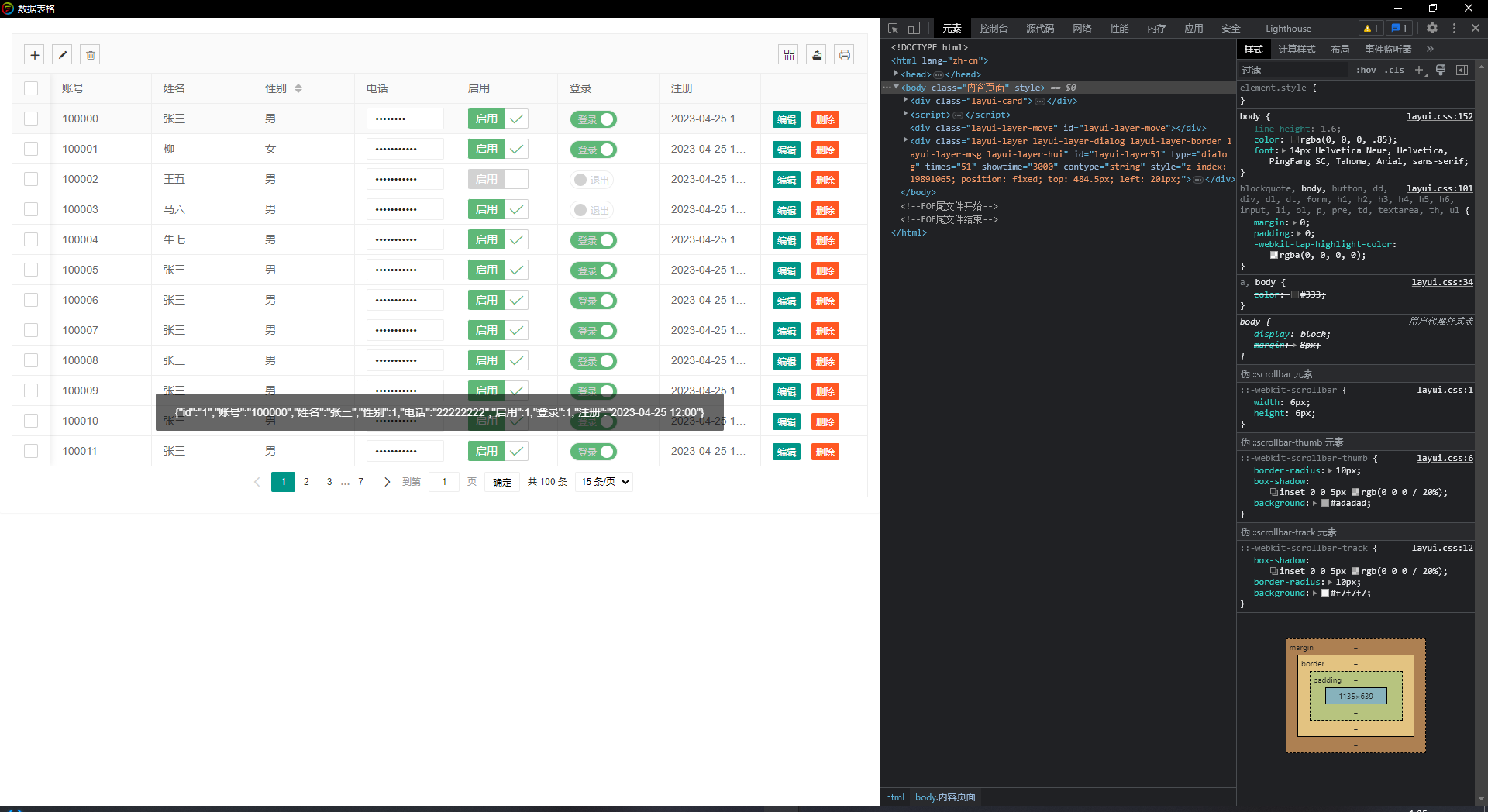
Task: Click the #f7f7f7 background color swatch
Action: [x=1325, y=594]
